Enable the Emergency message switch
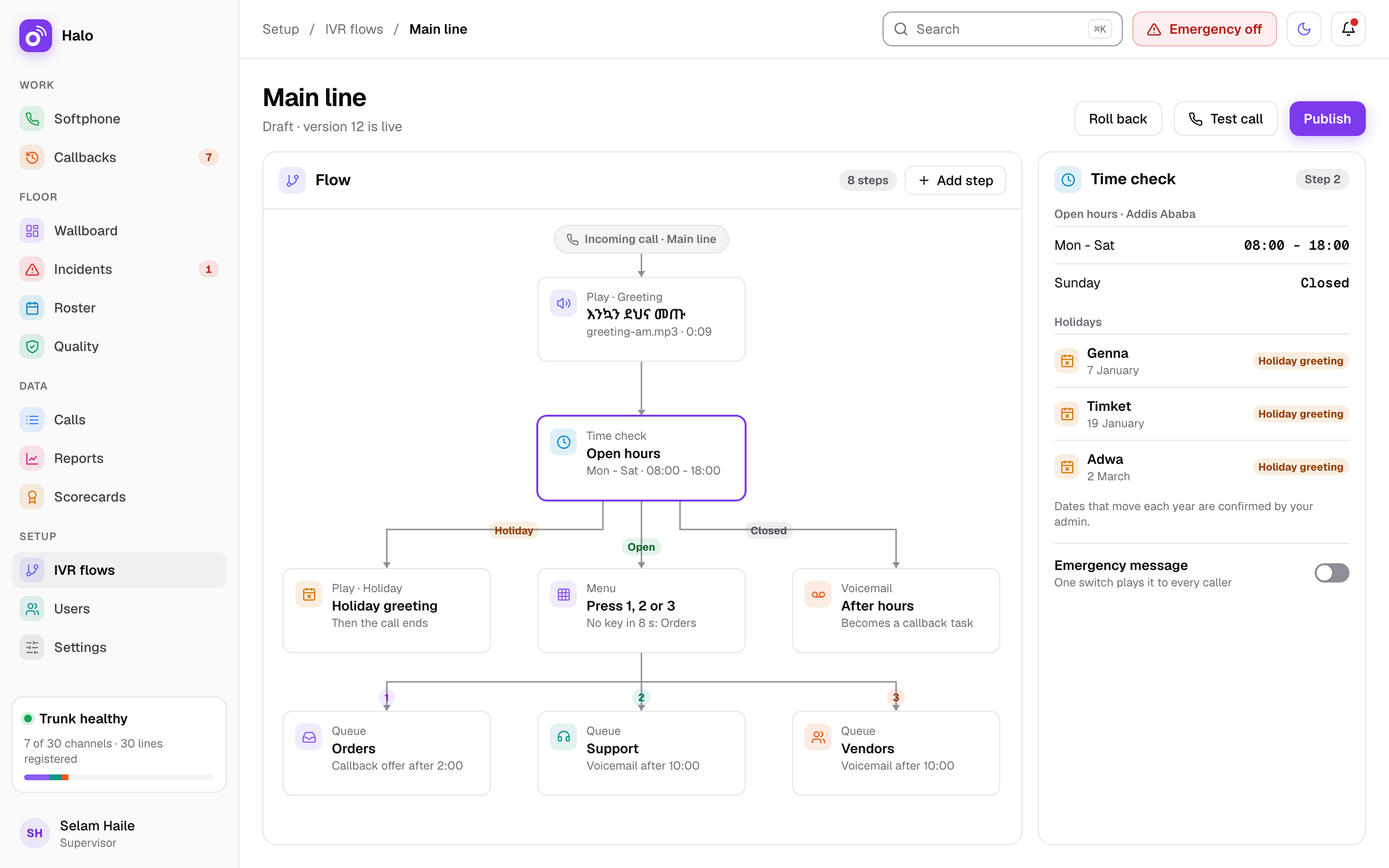1389x868 pixels. 1332,572
